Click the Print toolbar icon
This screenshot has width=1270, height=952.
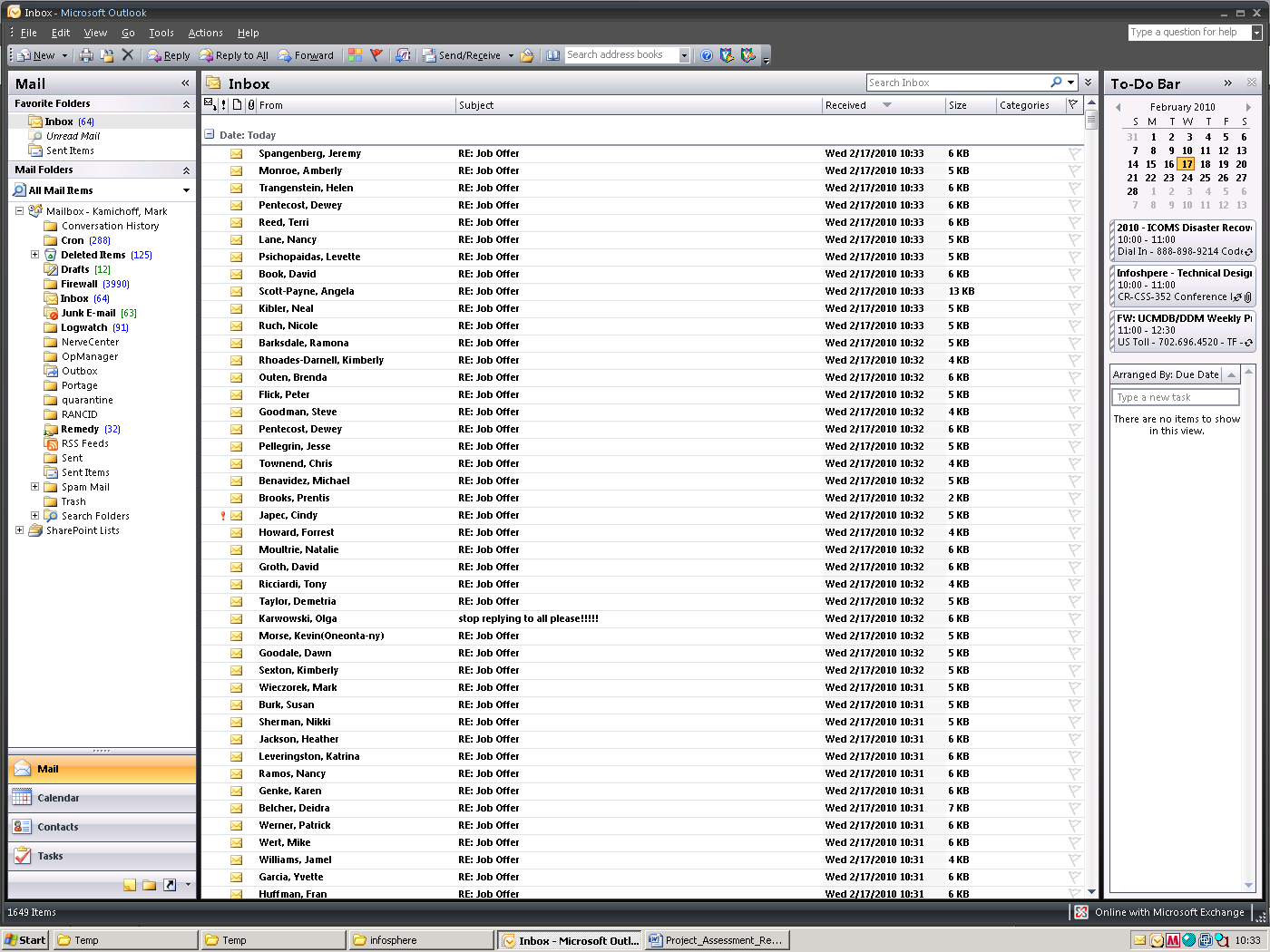(86, 55)
